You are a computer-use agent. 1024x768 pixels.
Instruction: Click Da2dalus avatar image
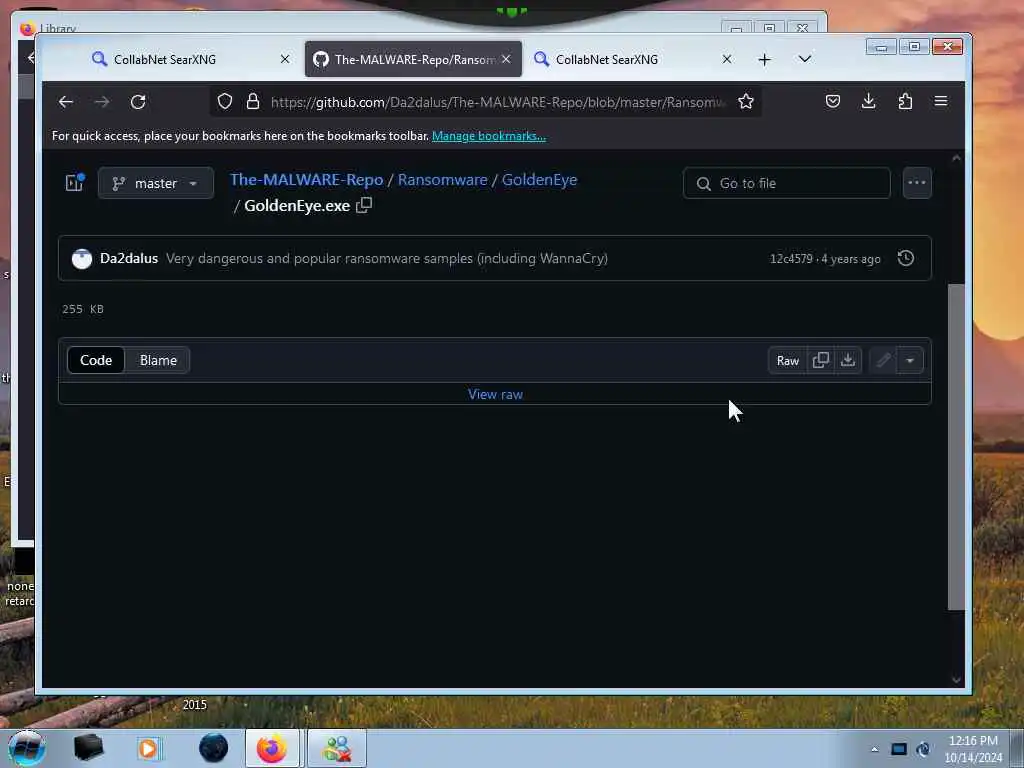coord(82,259)
